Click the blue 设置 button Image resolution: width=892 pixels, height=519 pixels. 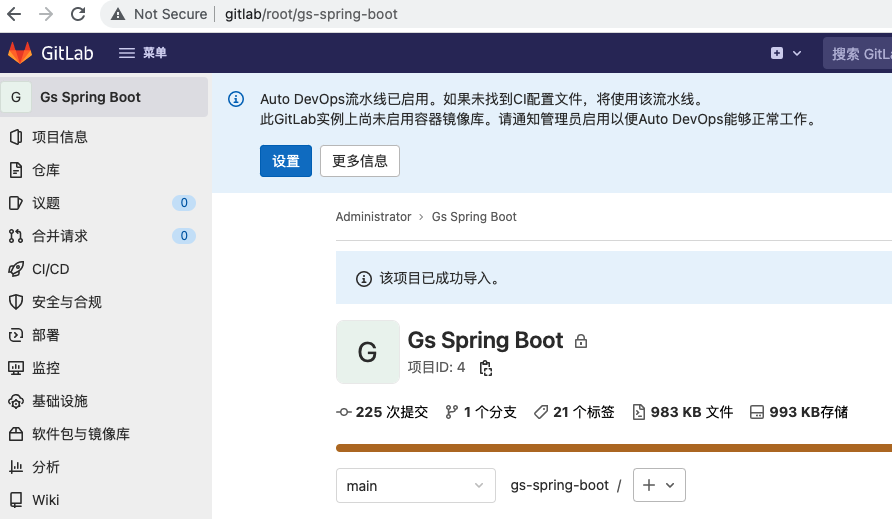pos(286,161)
